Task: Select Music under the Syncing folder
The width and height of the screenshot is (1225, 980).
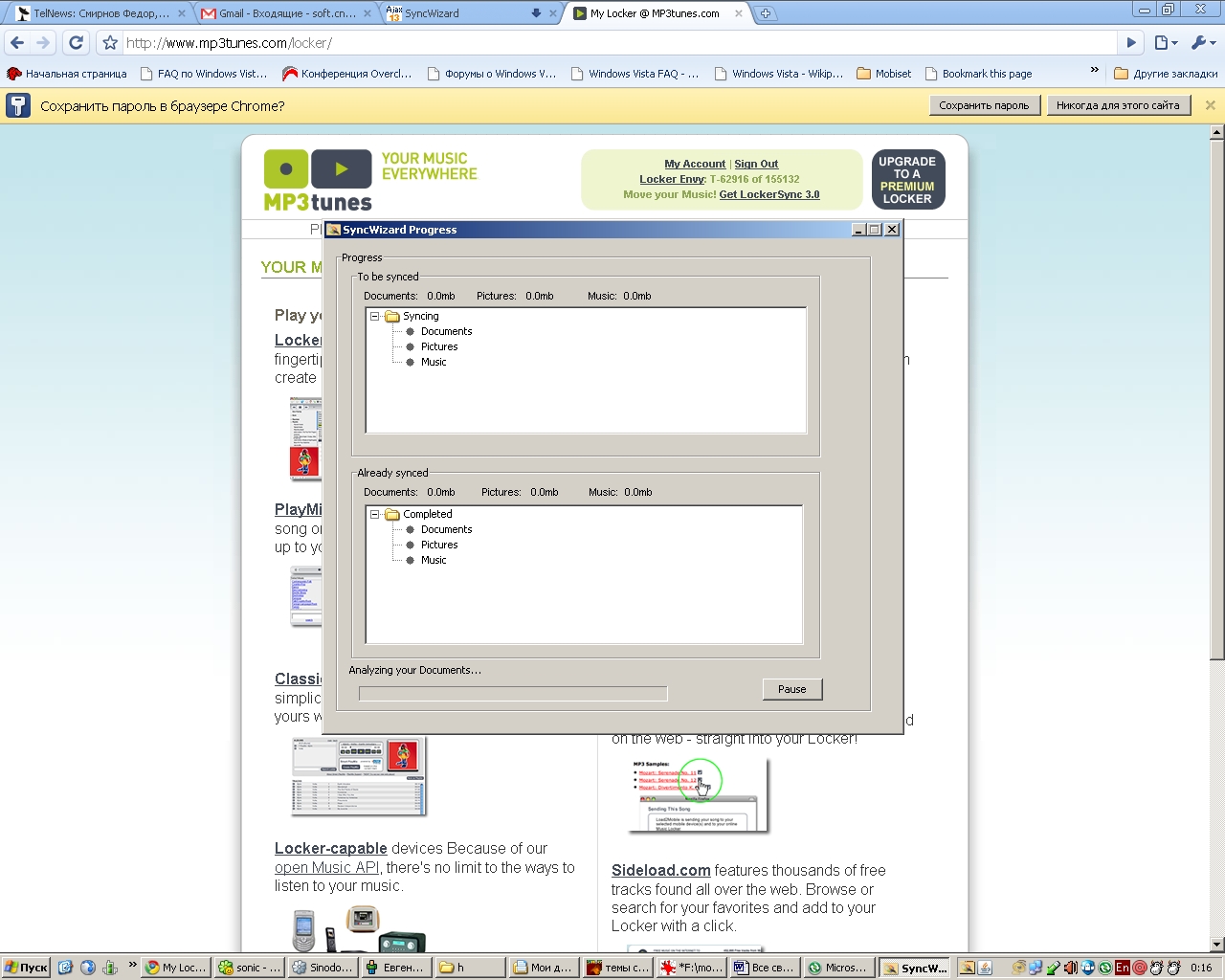Action: [434, 362]
